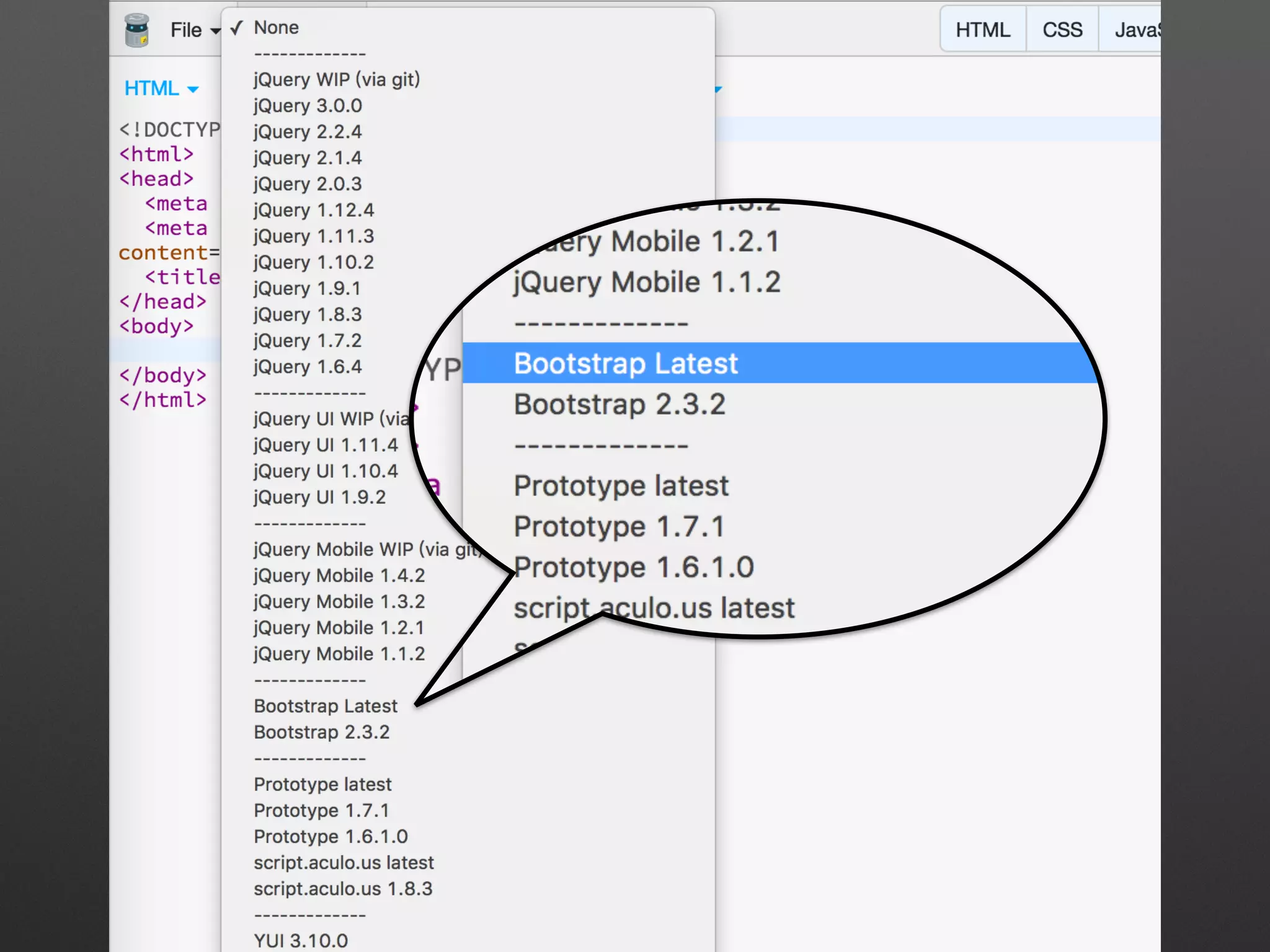Click the JS Bin robot logo icon
The width and height of the screenshot is (1270, 952).
coord(136,30)
